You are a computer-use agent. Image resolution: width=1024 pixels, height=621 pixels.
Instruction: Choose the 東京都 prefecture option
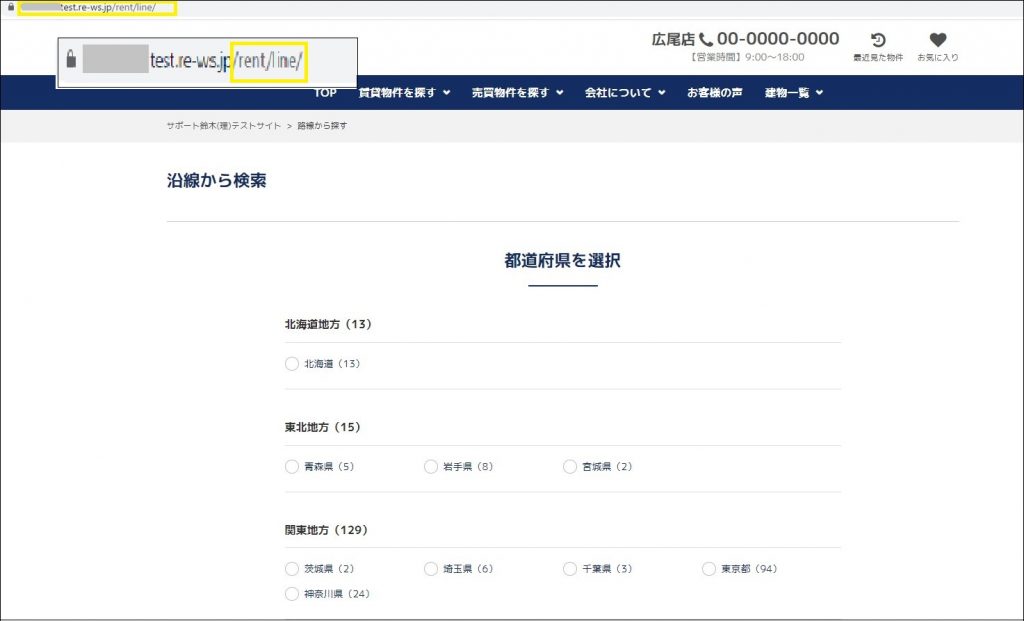(x=709, y=569)
